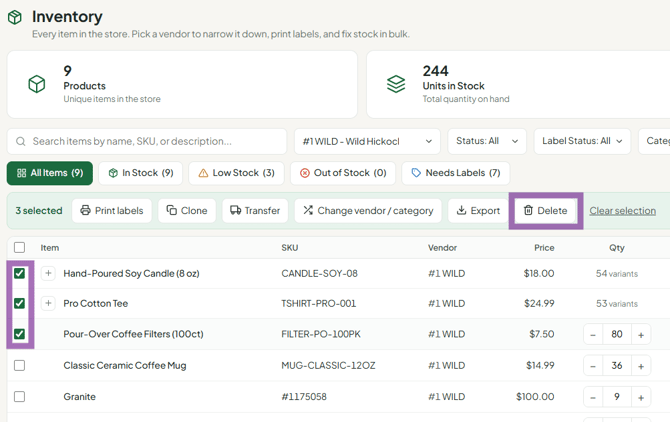The height and width of the screenshot is (422, 670).
Task: Click the $18.00 price cell
Action: 539,273
